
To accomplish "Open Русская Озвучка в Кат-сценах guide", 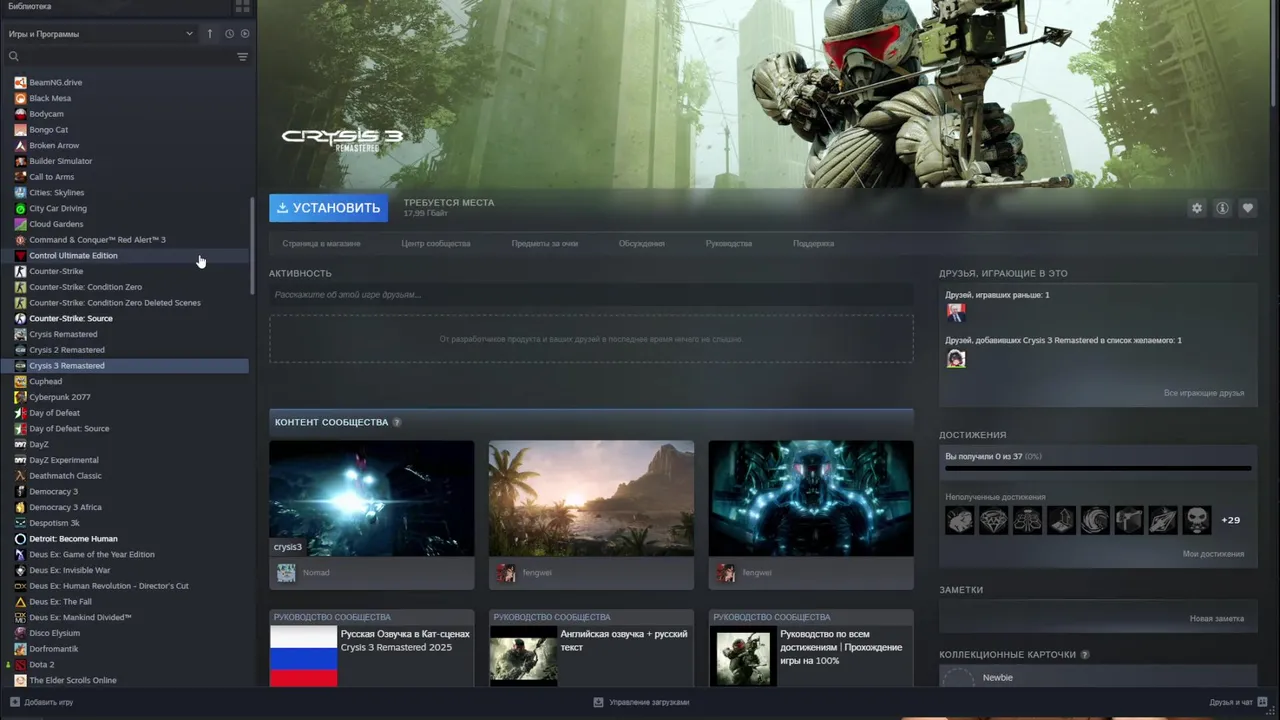I will tap(372, 648).
